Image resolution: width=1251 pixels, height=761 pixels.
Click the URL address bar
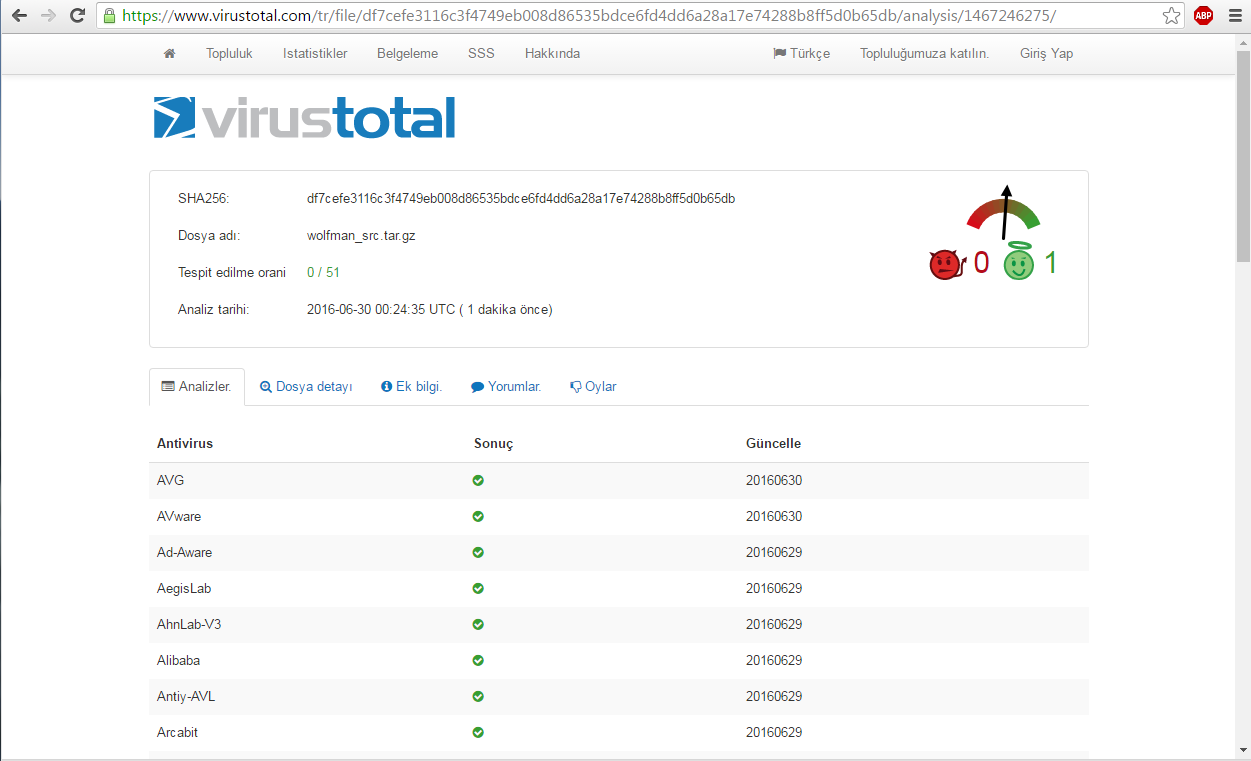point(630,16)
